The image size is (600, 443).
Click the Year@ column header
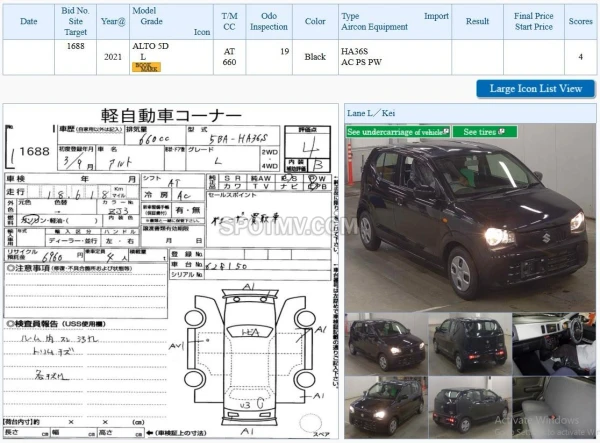(113, 21)
